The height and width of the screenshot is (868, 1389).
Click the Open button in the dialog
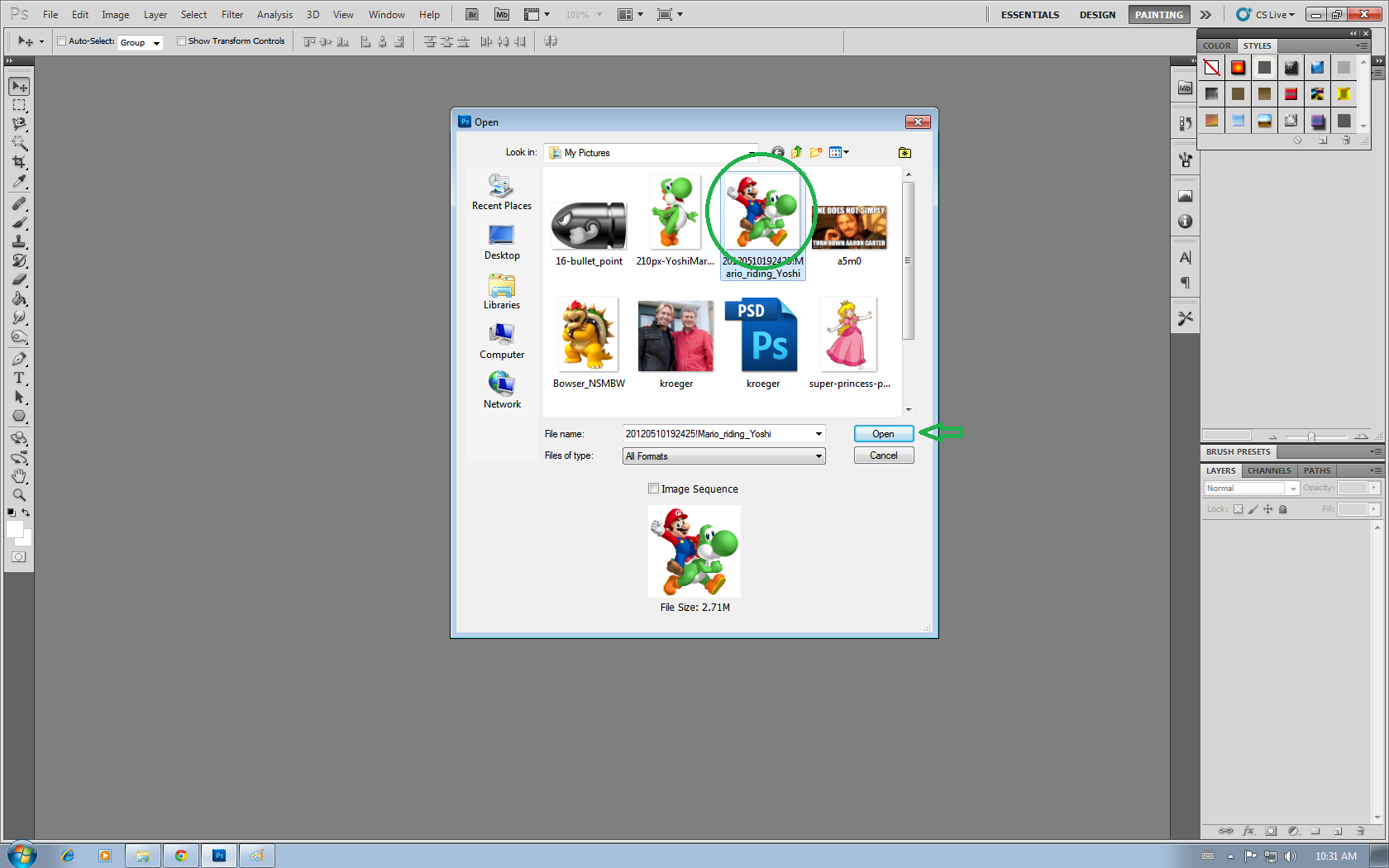883,434
